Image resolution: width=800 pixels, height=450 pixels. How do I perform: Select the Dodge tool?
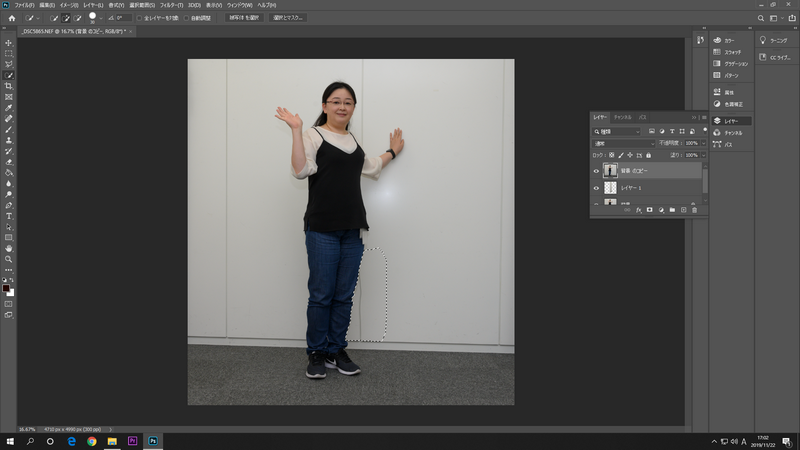(x=9, y=194)
